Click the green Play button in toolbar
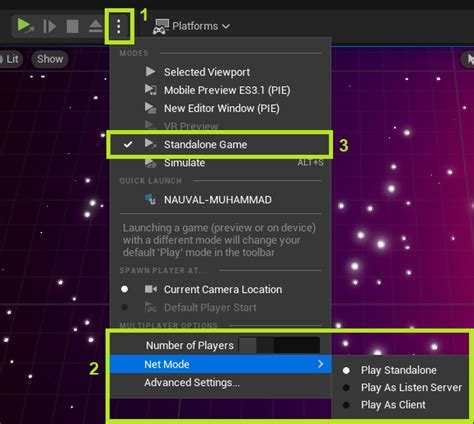This screenshot has width=474, height=424. coord(25,26)
